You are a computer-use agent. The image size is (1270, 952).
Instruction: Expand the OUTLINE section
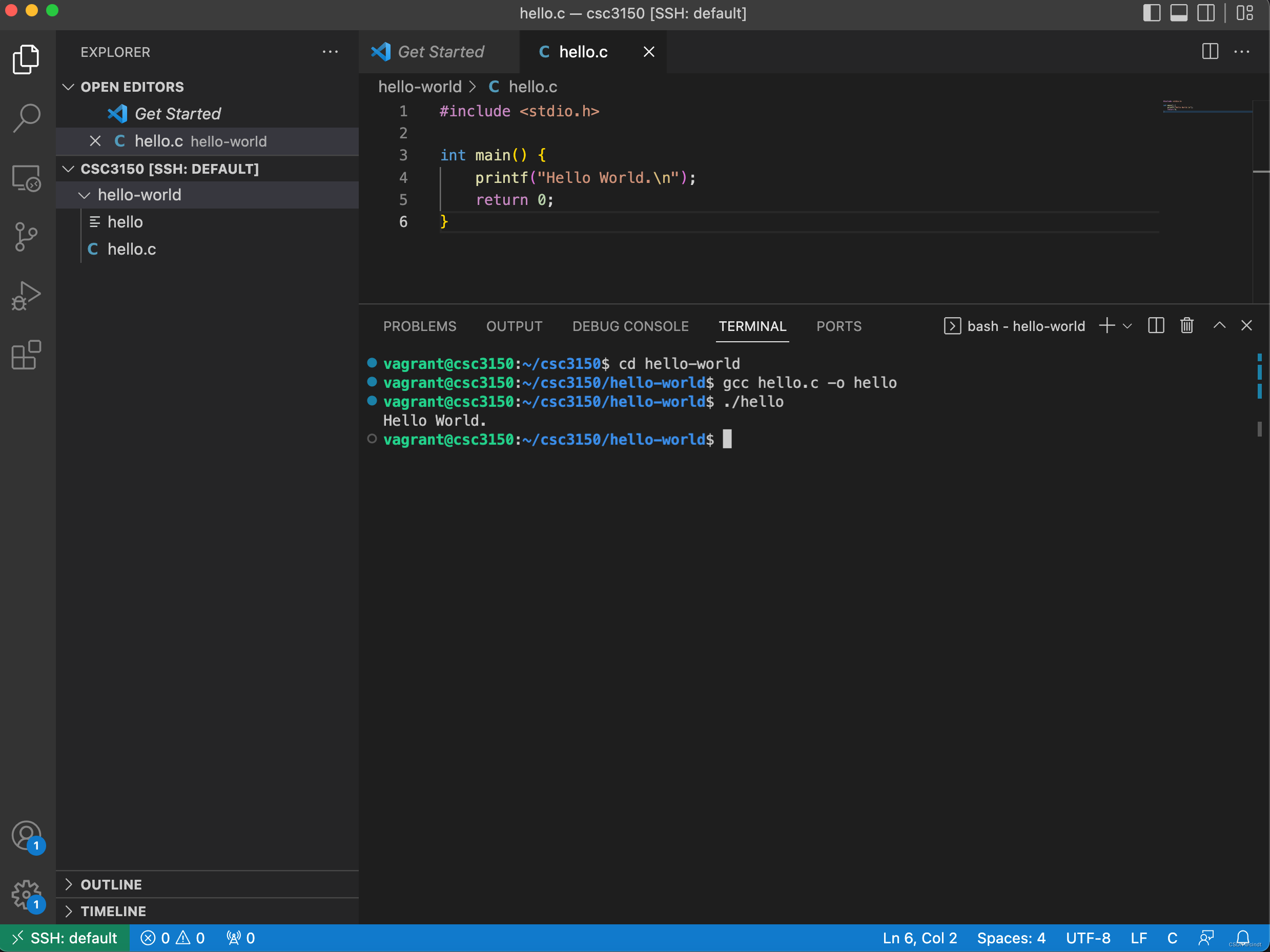(x=111, y=884)
